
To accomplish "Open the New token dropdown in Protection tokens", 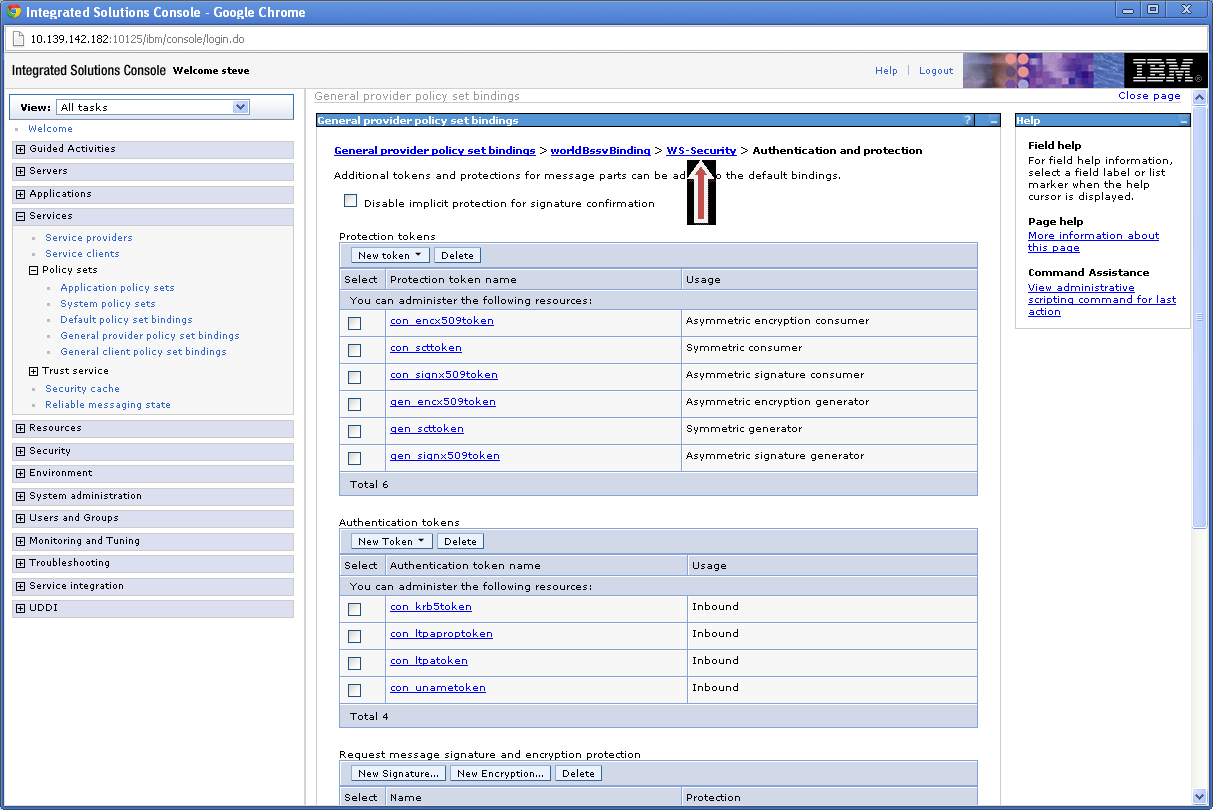I will pos(390,255).
